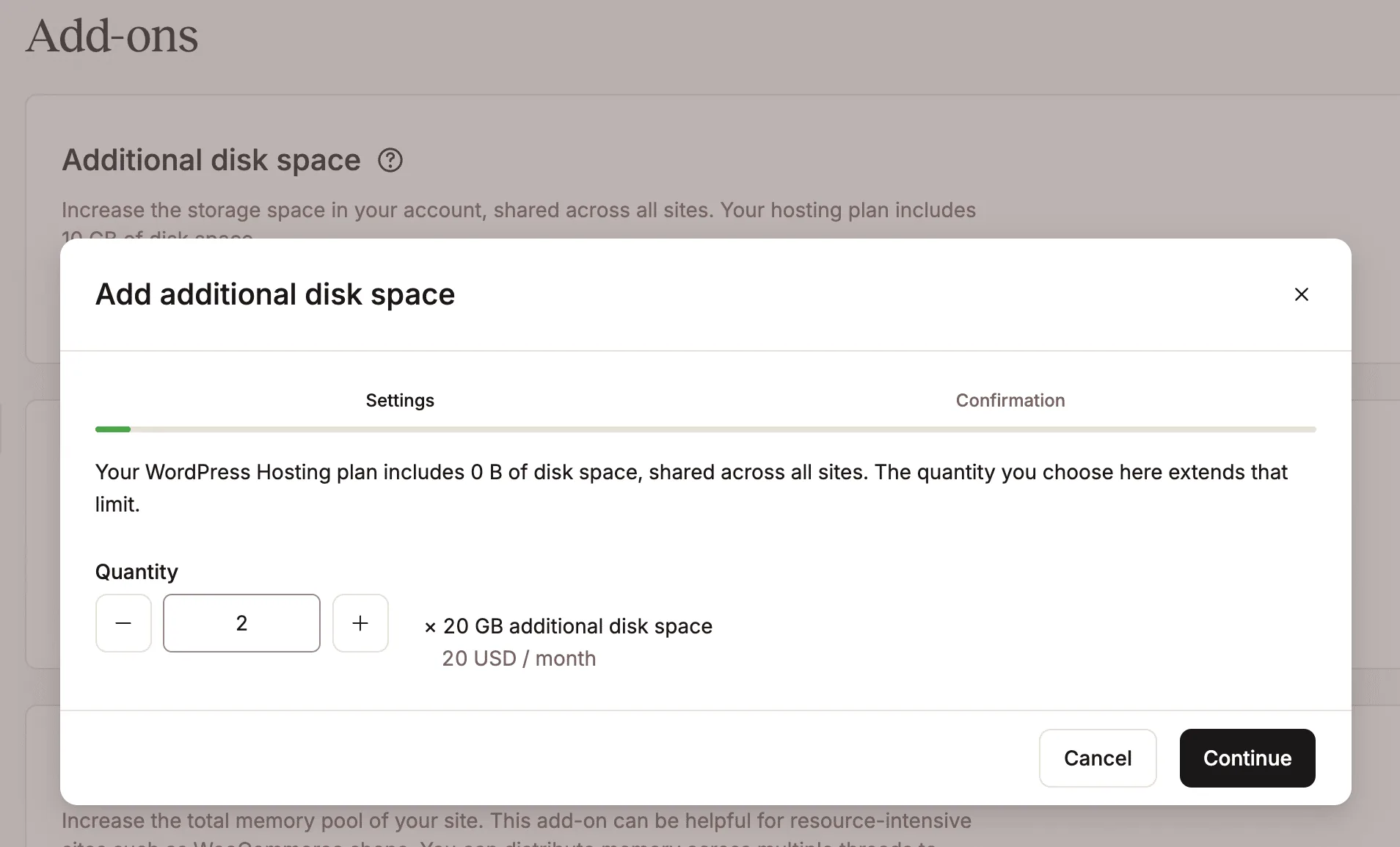The height and width of the screenshot is (847, 1400).
Task: Click the multiplication sign beside 20 GB
Action: click(430, 627)
